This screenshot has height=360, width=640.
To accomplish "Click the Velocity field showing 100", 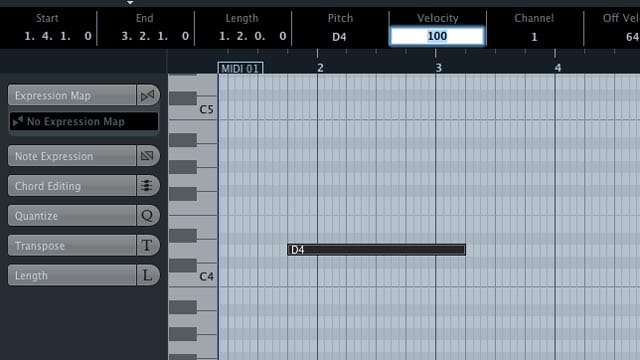I will pyautogui.click(x=437, y=36).
